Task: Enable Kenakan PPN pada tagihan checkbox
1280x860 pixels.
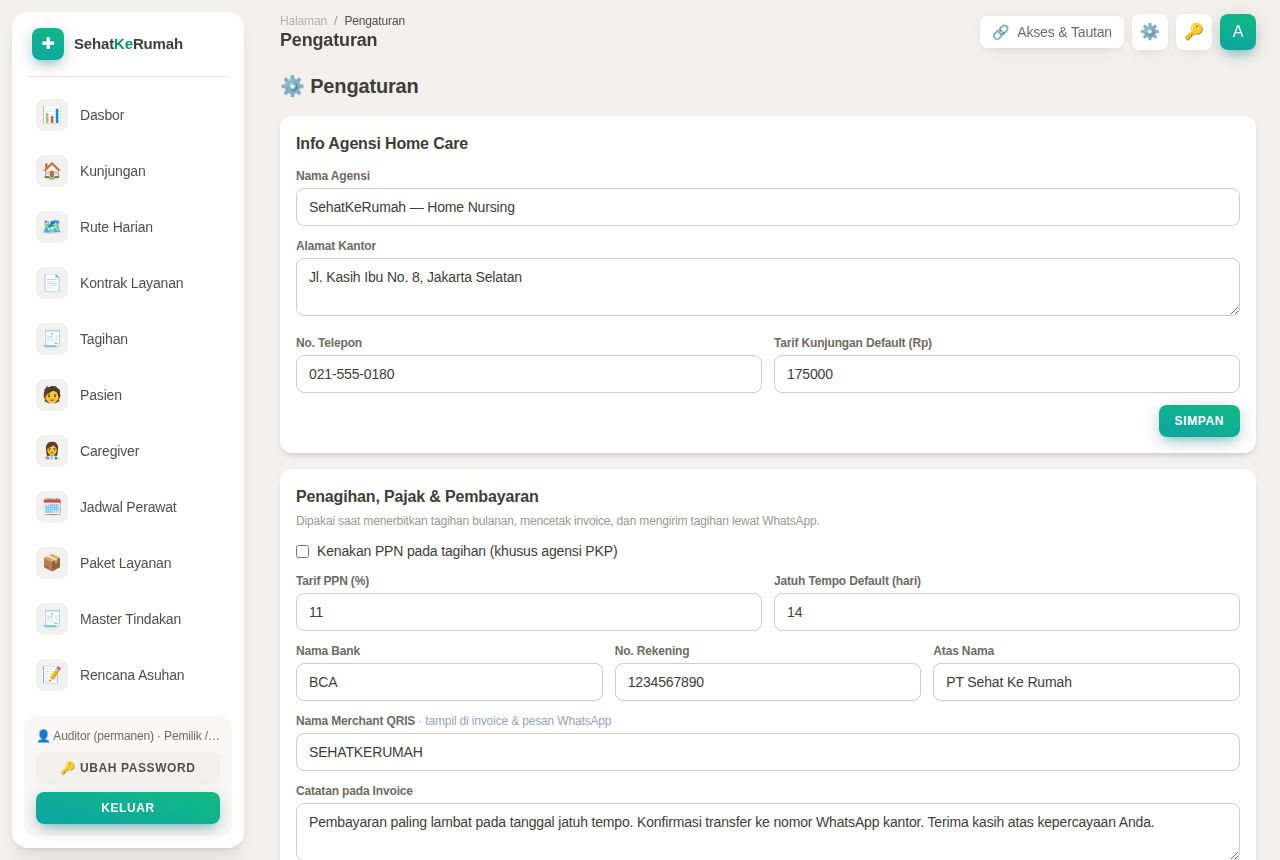Action: click(x=303, y=551)
